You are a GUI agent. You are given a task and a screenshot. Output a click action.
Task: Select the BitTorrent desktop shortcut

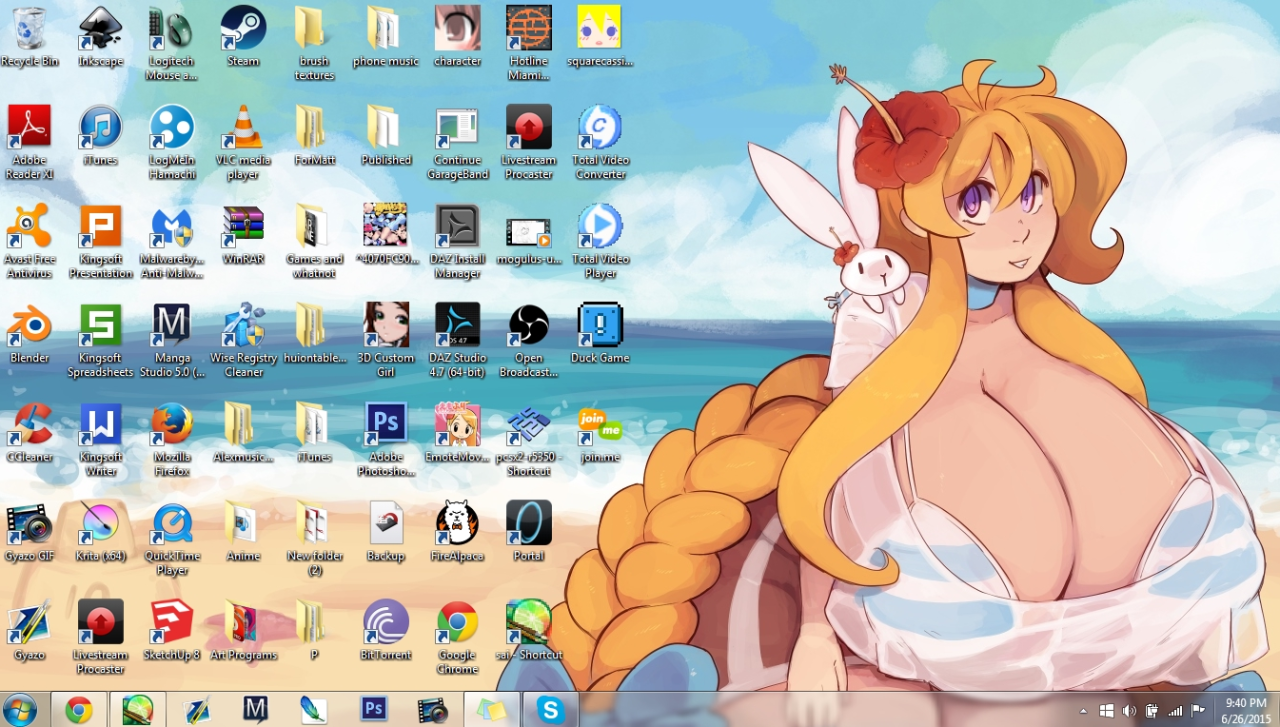[x=386, y=630]
